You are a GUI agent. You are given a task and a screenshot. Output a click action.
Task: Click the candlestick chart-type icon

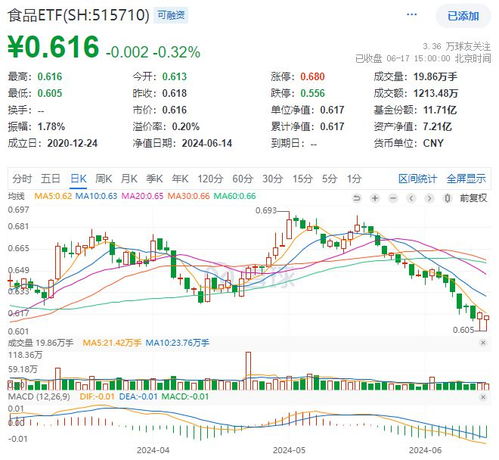tap(447, 198)
